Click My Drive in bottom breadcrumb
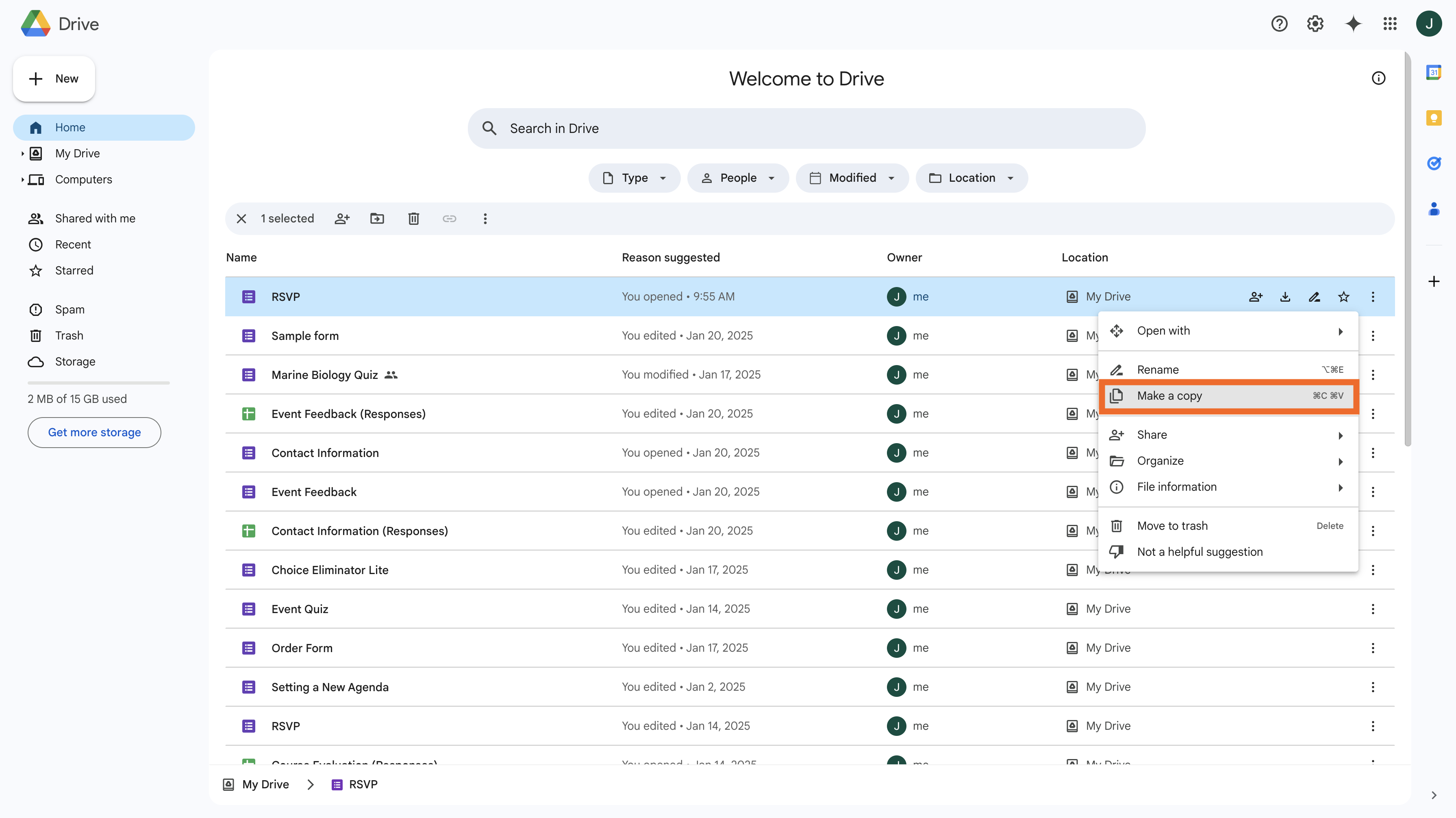This screenshot has height=818, width=1456. [256, 785]
